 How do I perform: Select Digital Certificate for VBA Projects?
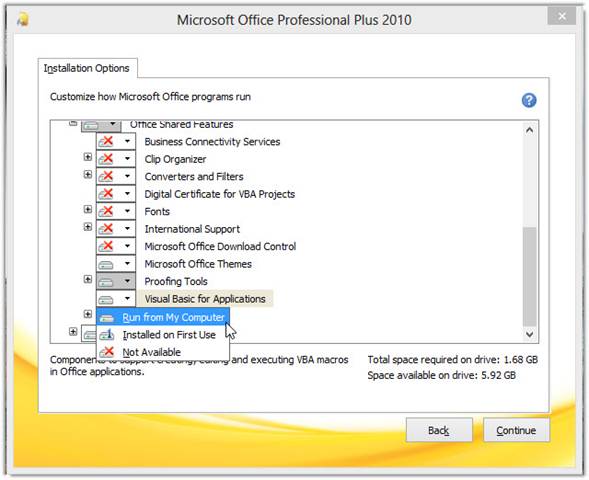pyautogui.click(x=220, y=194)
